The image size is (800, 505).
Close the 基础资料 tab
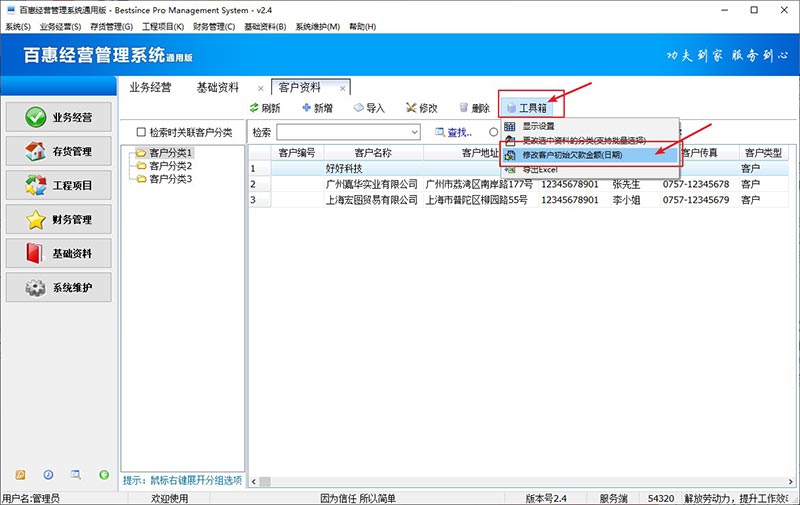click(x=261, y=89)
